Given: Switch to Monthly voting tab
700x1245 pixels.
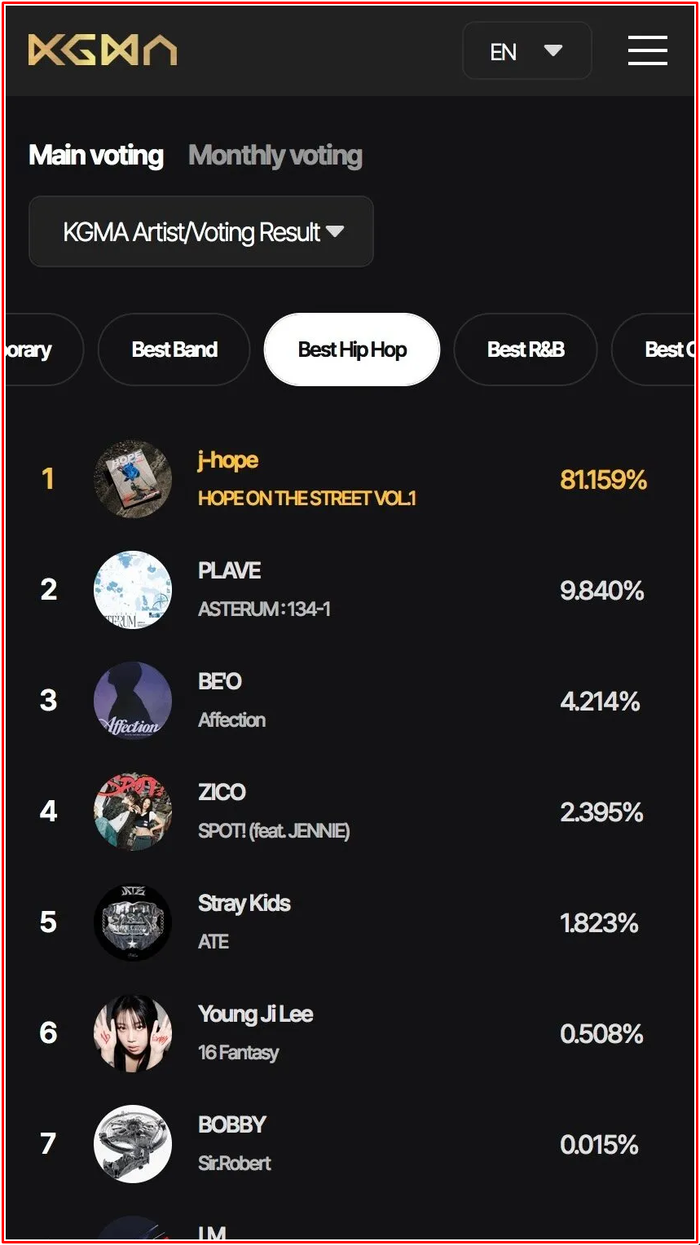Looking at the screenshot, I should 275,155.
